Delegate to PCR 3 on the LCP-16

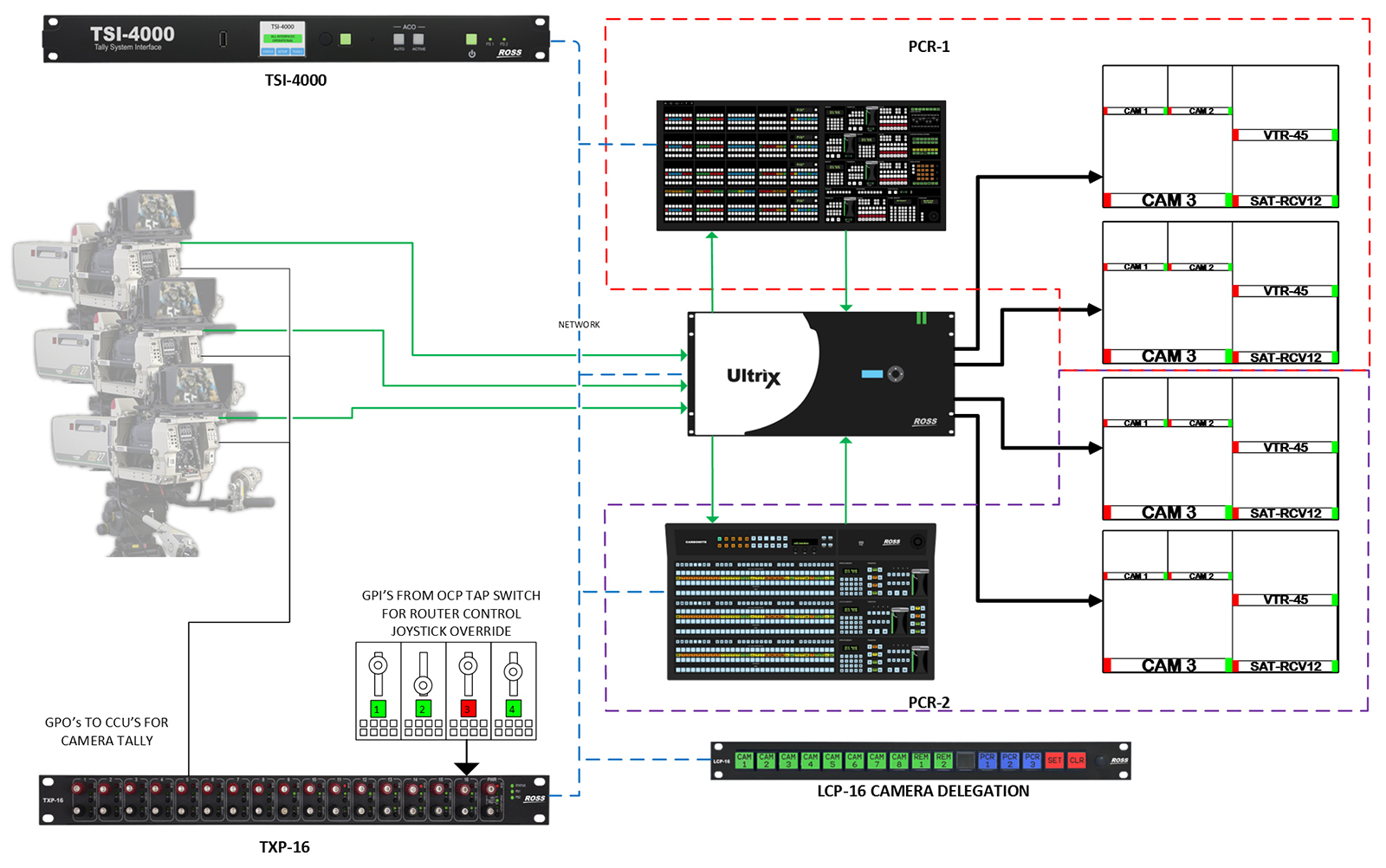[1032, 761]
